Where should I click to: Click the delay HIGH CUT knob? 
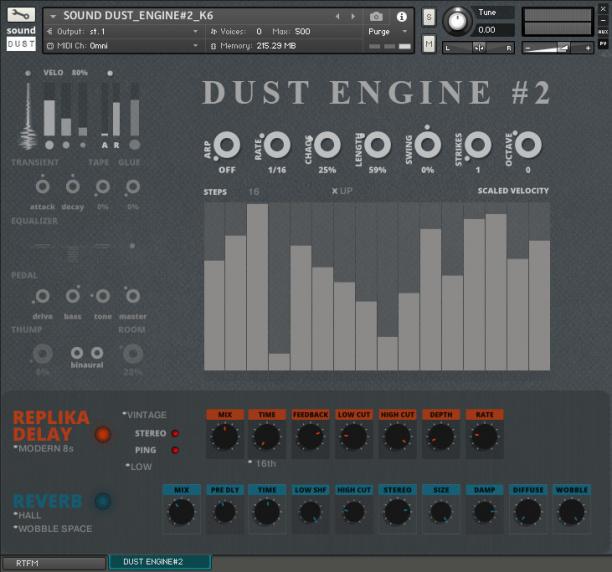(x=397, y=437)
